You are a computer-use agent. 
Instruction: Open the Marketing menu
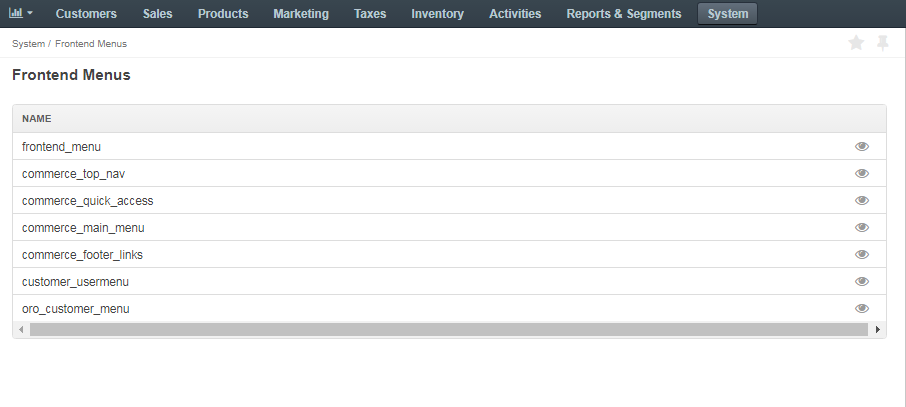click(x=301, y=14)
